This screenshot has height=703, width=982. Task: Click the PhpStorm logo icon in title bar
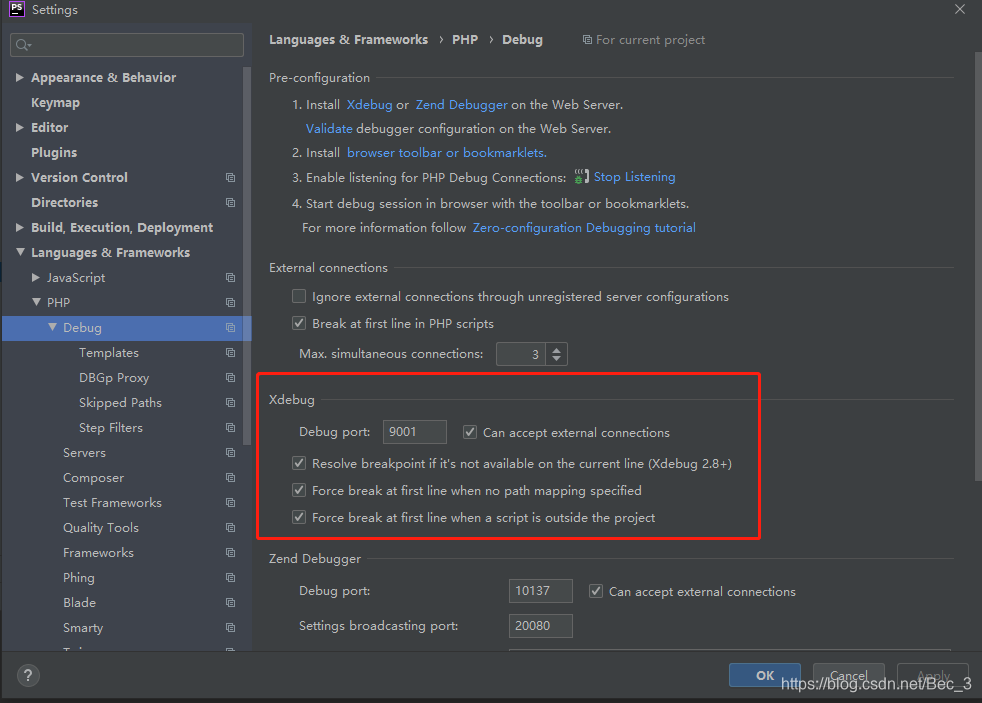coord(17,9)
